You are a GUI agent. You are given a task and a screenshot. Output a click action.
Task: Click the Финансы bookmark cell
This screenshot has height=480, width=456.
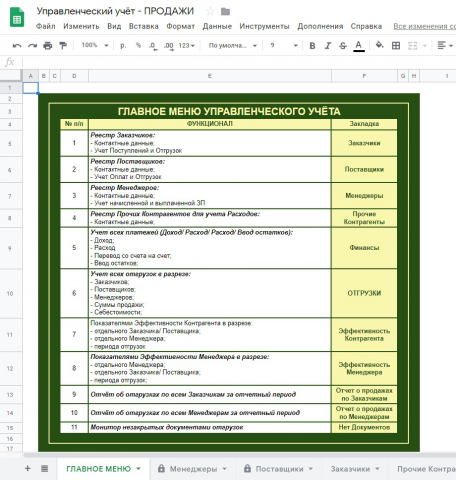[364, 248]
